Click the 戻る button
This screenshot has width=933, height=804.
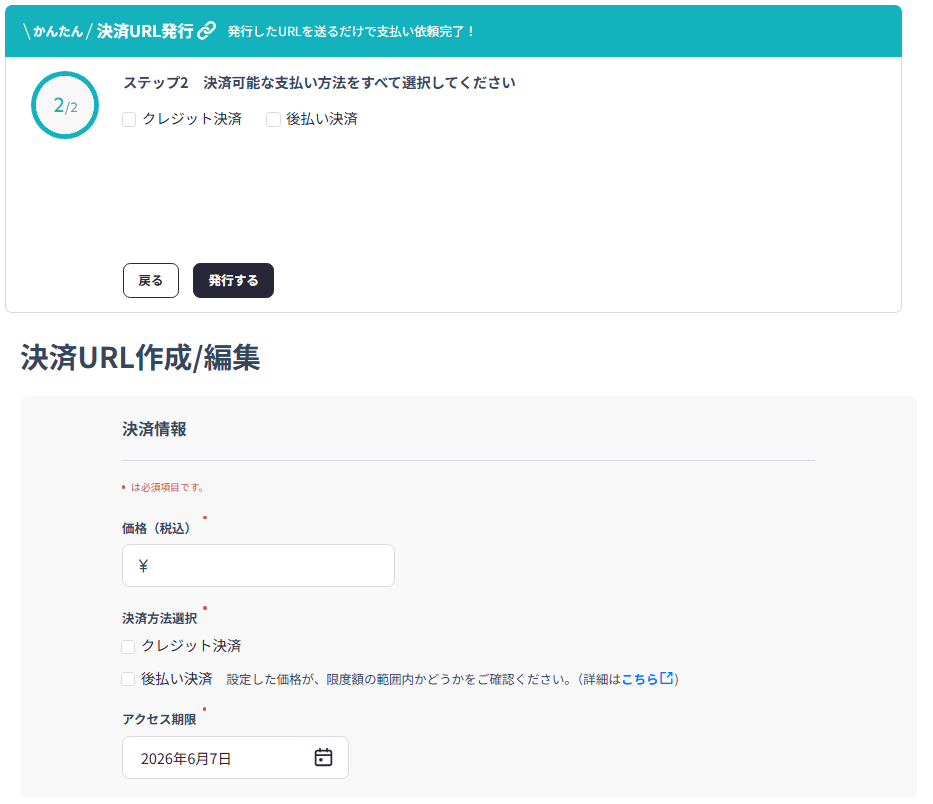point(151,280)
